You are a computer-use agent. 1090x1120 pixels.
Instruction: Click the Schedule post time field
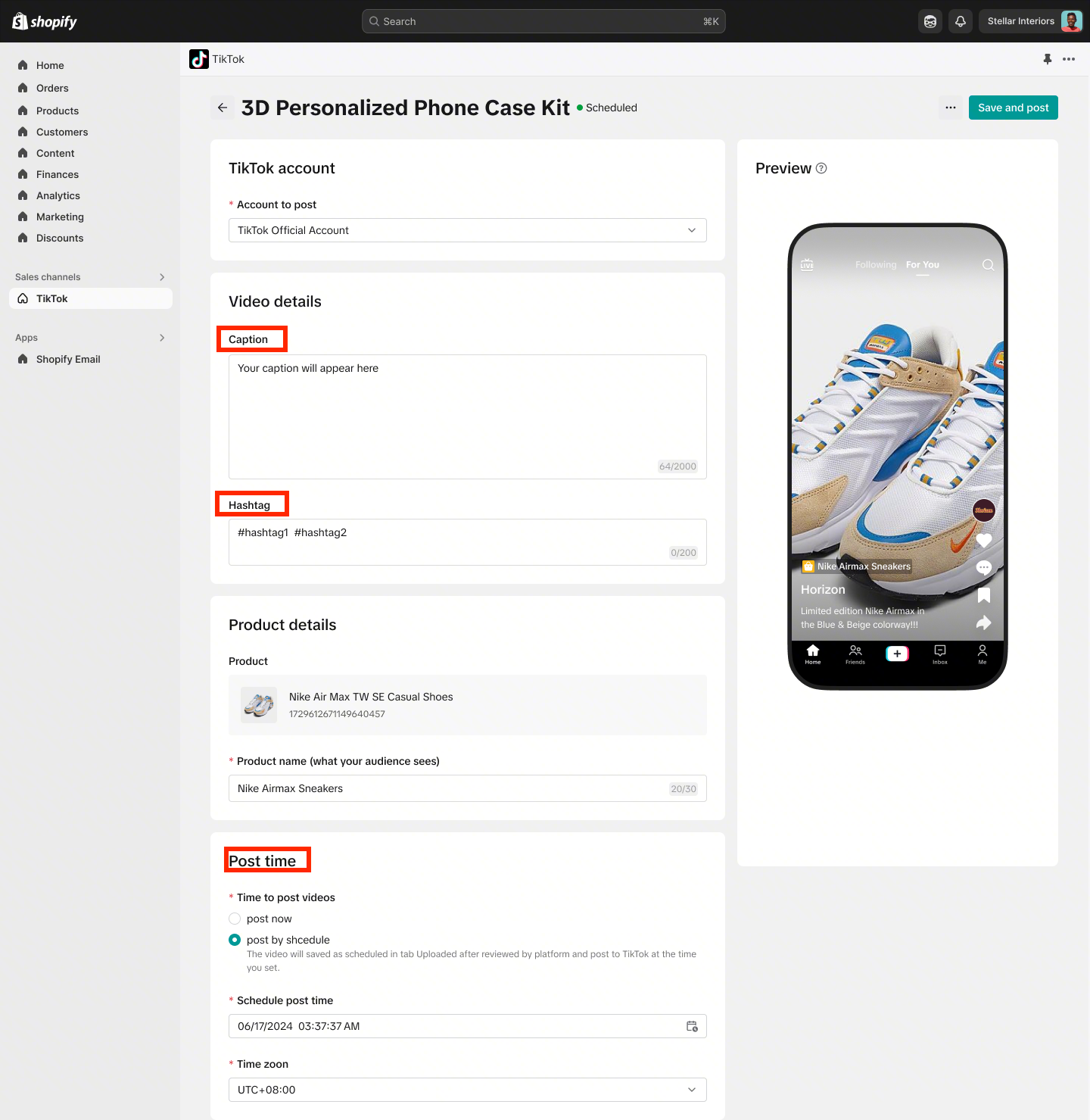468,1026
